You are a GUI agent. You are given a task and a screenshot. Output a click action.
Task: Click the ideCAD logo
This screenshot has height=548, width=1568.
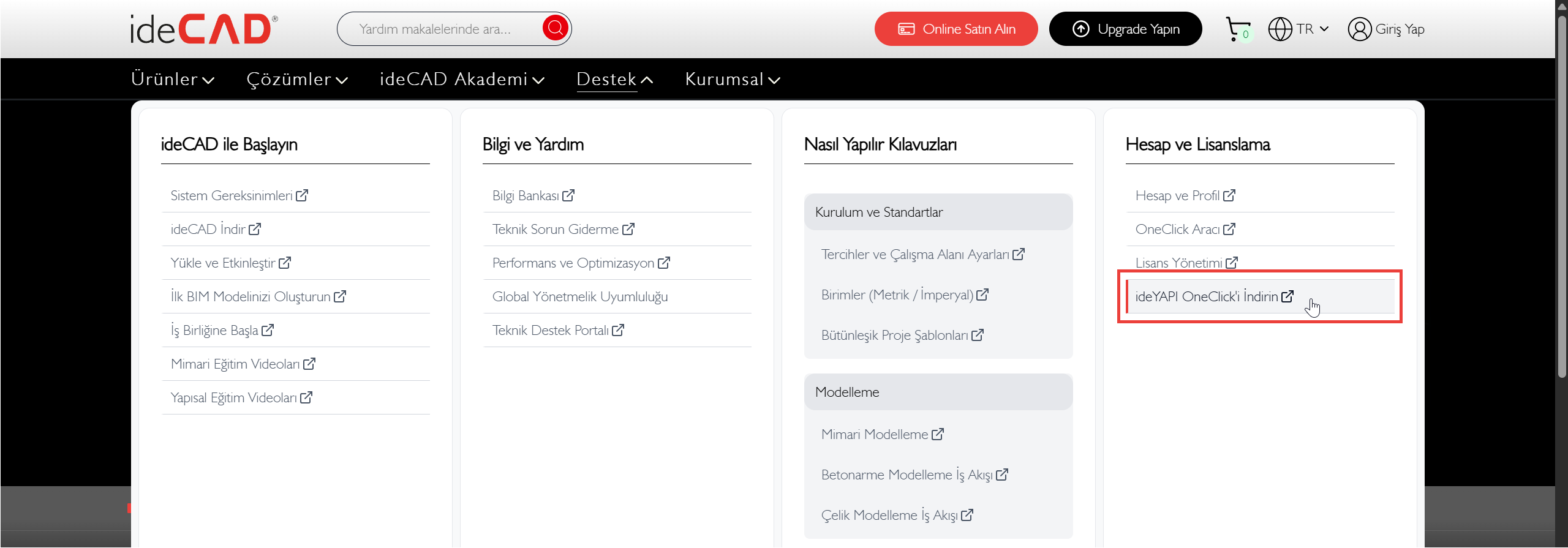tap(204, 29)
